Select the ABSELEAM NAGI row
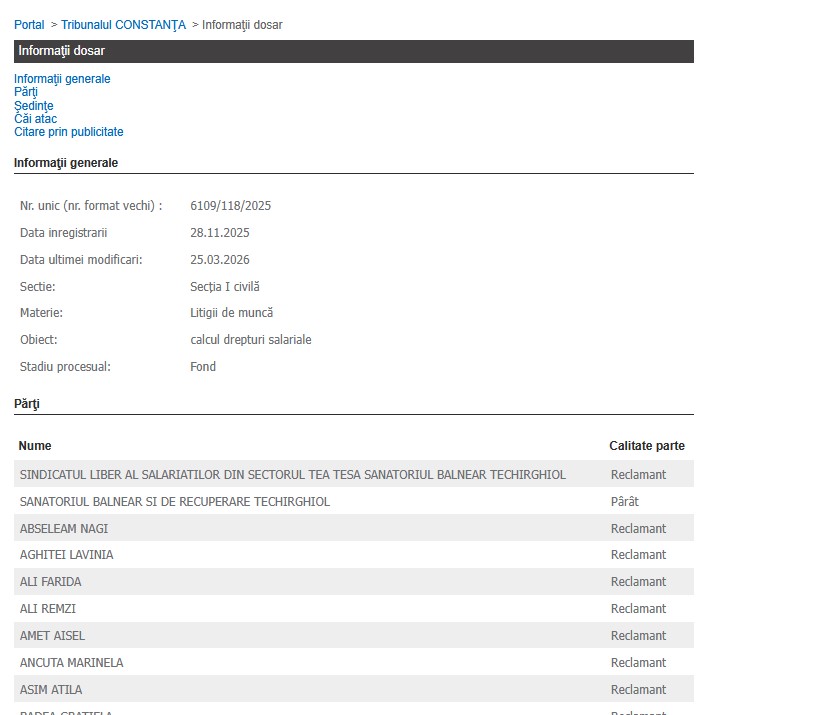This screenshot has width=818, height=715. [x=64, y=529]
